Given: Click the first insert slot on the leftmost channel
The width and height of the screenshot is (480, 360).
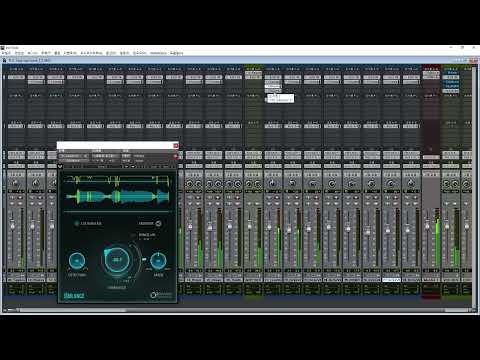Looking at the screenshot, I should (x=16, y=77).
